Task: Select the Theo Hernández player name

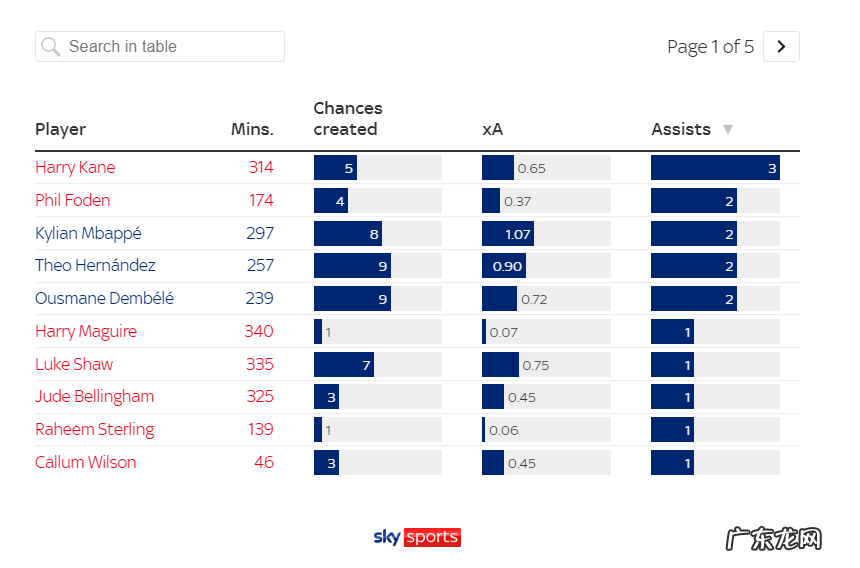Action: tap(95, 265)
